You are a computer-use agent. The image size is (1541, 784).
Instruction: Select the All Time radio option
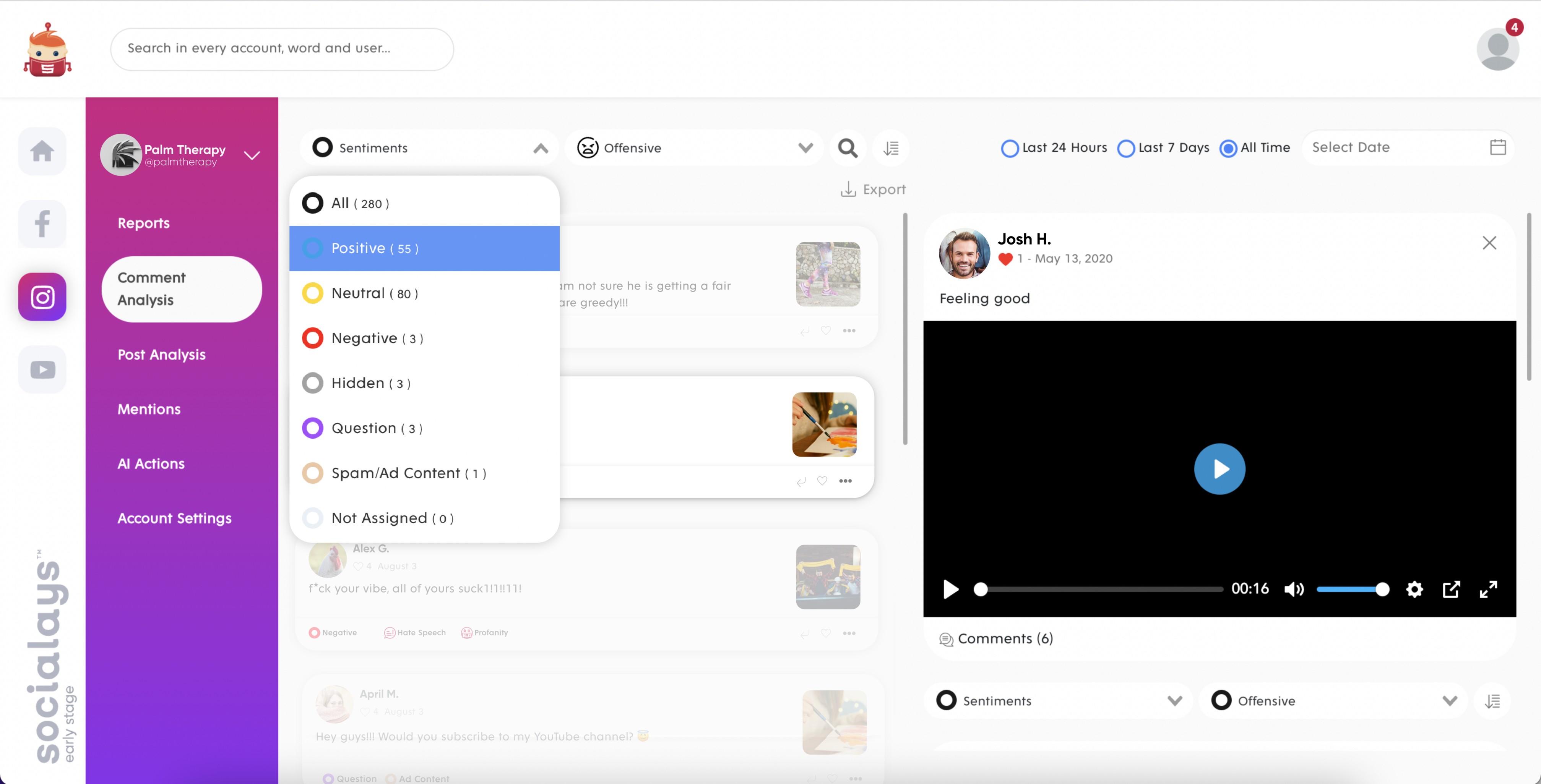(1228, 148)
